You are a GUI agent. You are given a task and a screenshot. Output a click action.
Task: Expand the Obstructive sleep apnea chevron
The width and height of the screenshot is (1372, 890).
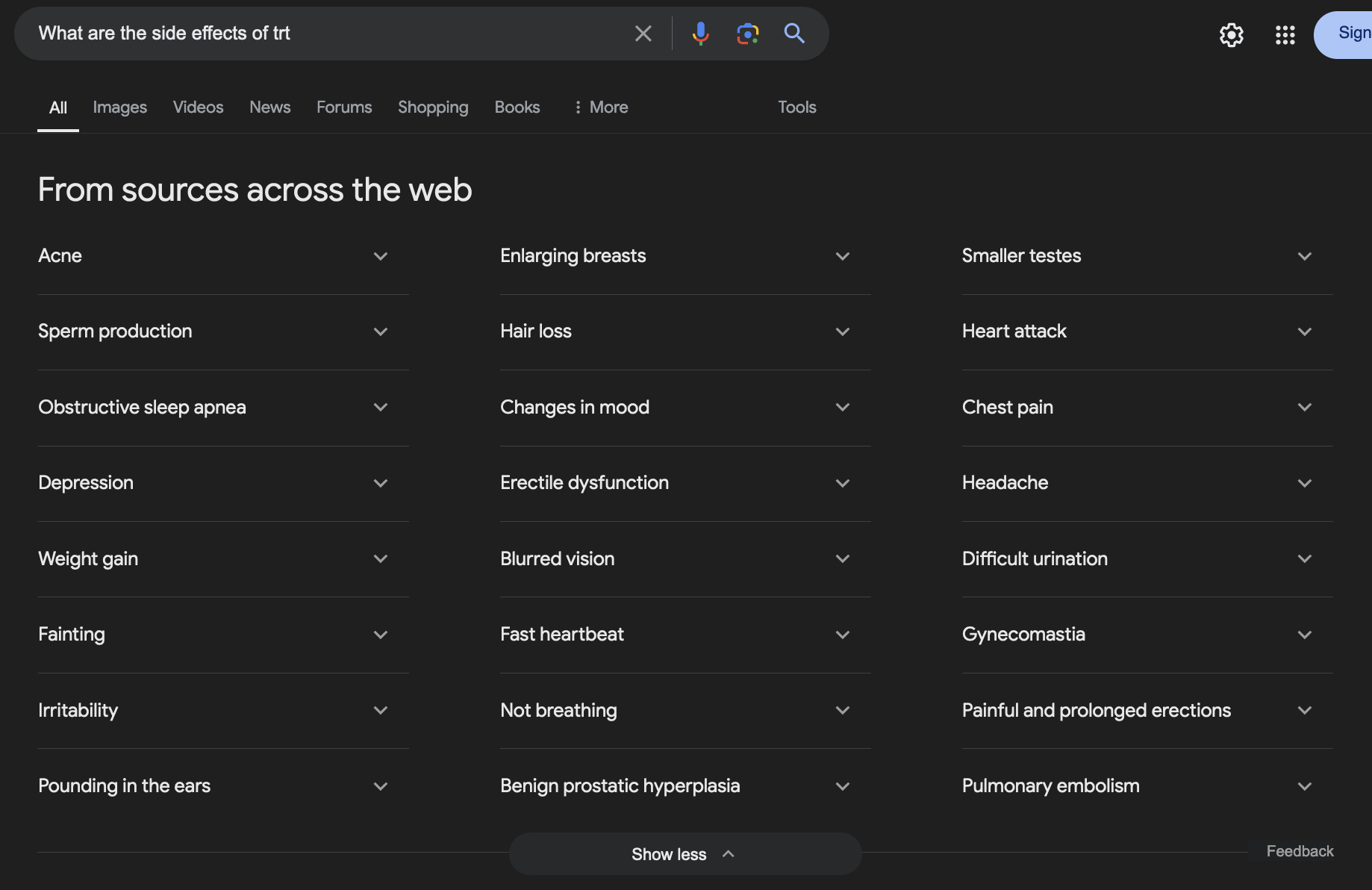[381, 407]
